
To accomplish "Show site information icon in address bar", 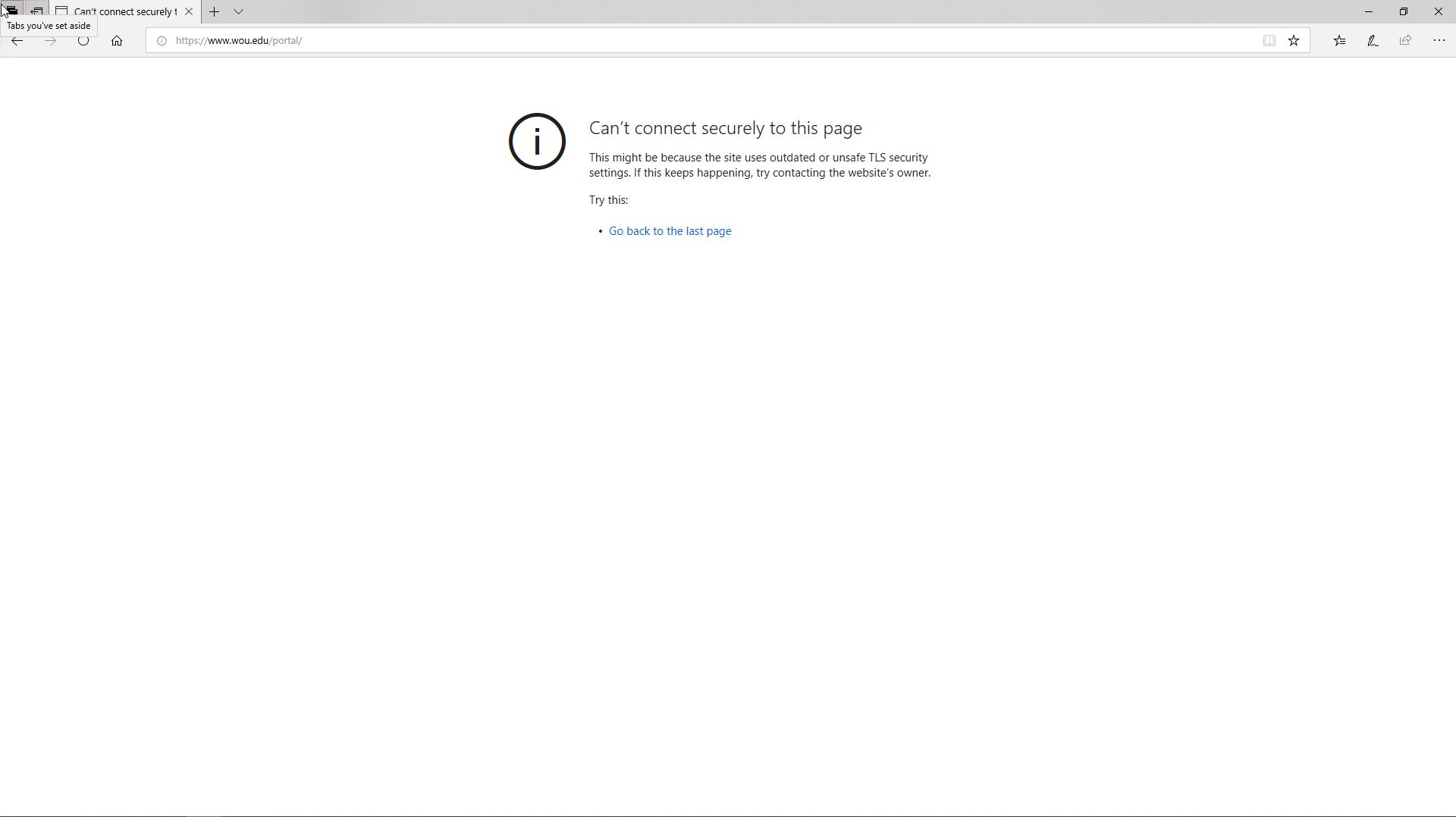I will tap(162, 41).
